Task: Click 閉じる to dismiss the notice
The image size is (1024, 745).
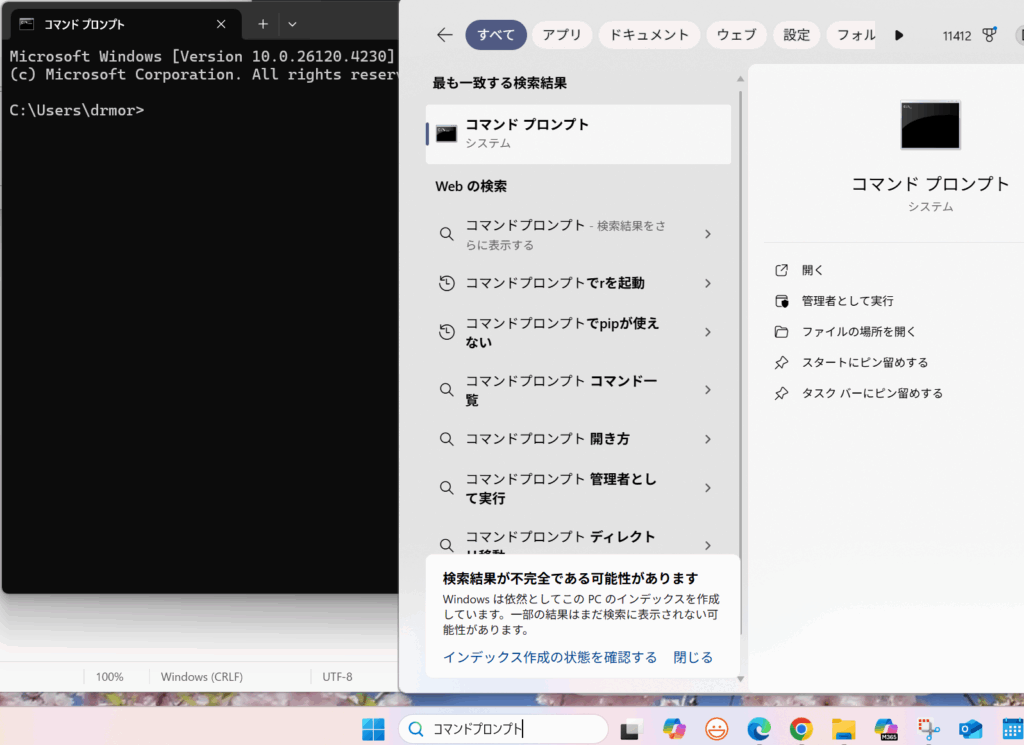Action: click(693, 658)
